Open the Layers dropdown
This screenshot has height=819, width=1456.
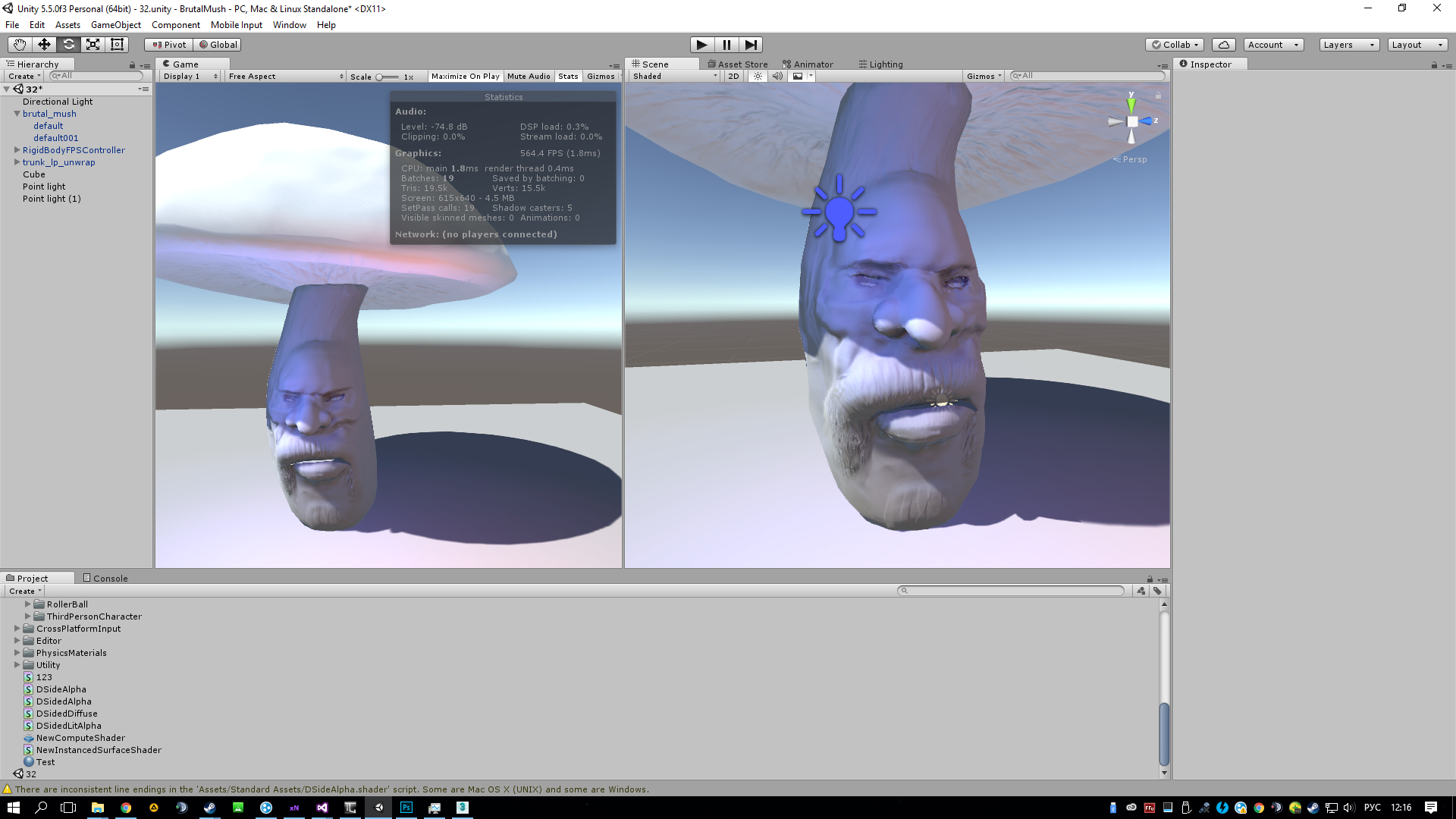point(1348,45)
